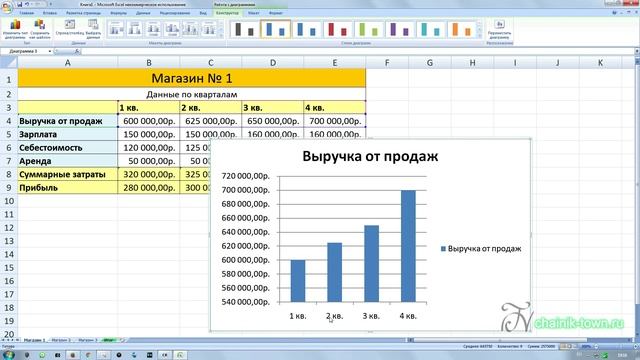This screenshot has height=360, width=640.
Task: Click the 'Зарплата' cell
Action: [x=67, y=134]
